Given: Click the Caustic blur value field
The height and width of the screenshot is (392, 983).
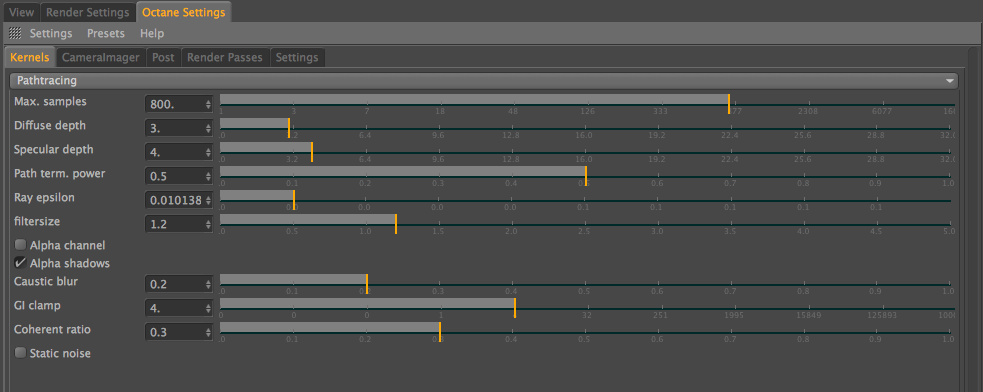Looking at the screenshot, I should pos(179,284).
